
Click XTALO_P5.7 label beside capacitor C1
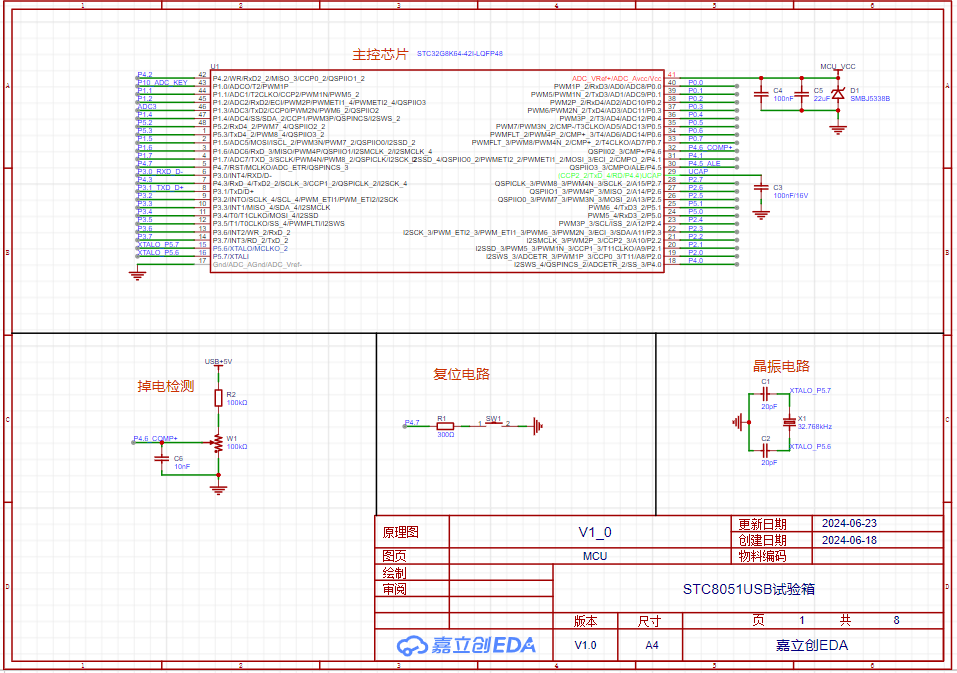click(x=810, y=390)
